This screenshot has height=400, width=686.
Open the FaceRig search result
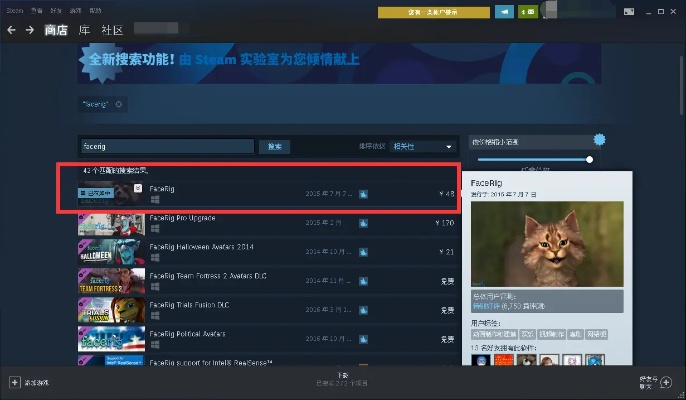pos(268,194)
